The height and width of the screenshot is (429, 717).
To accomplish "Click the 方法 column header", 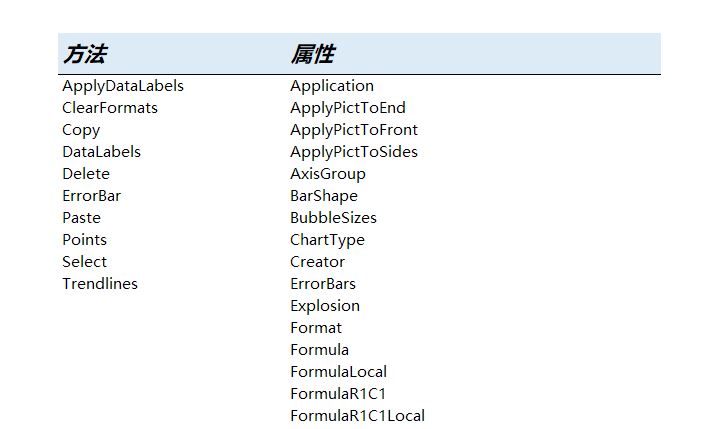I will coord(85,54).
